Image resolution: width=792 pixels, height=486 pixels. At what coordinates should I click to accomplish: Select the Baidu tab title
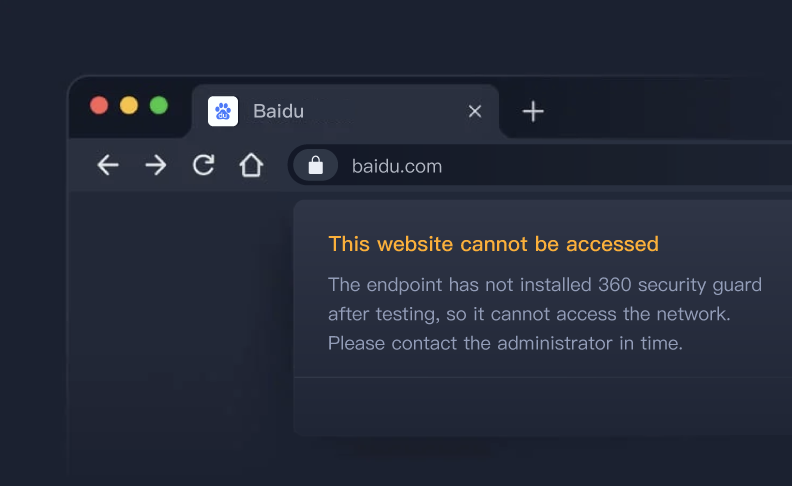tap(278, 111)
